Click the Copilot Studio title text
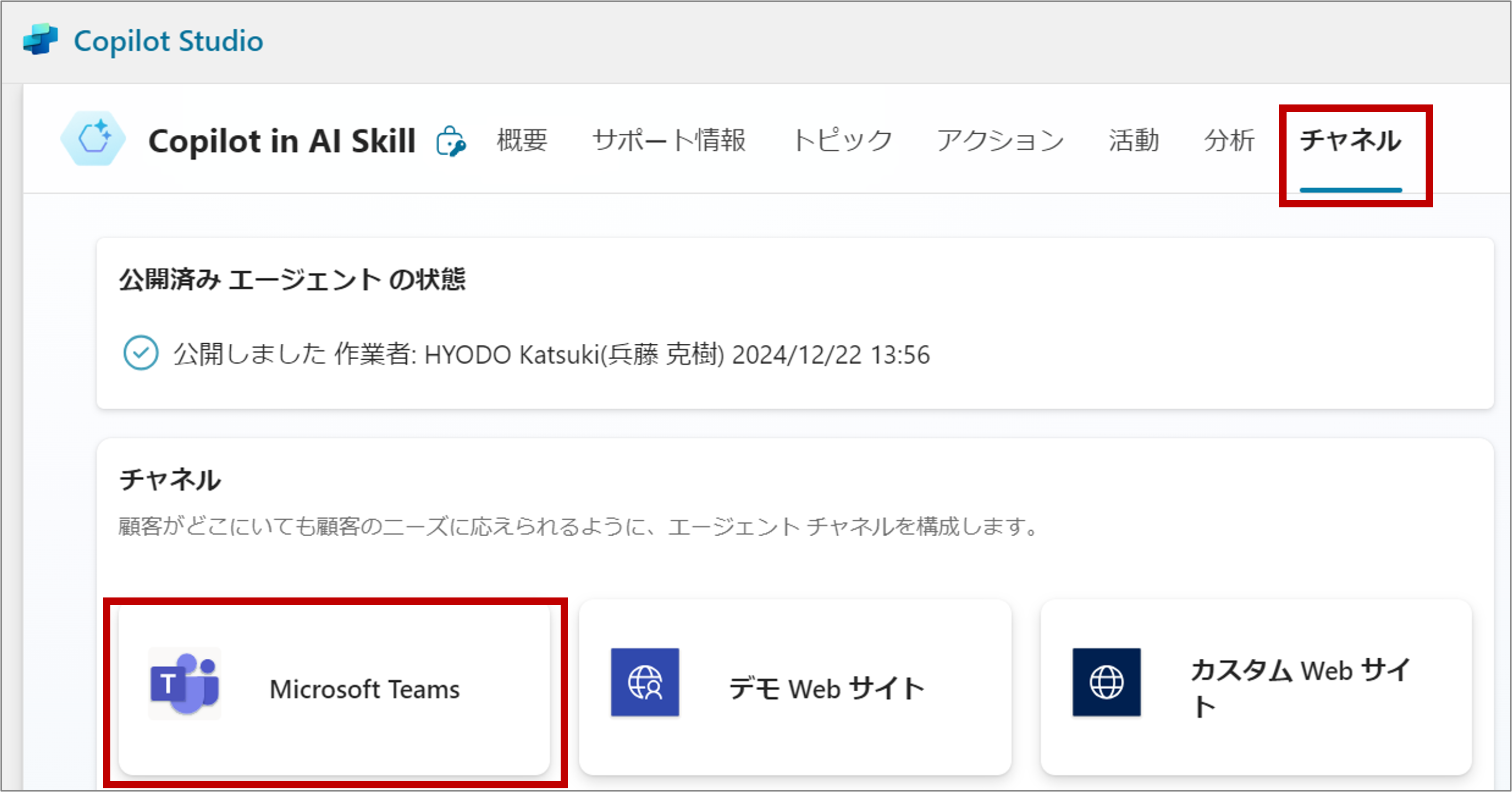Screen dimensions: 1512x792 (x=168, y=41)
